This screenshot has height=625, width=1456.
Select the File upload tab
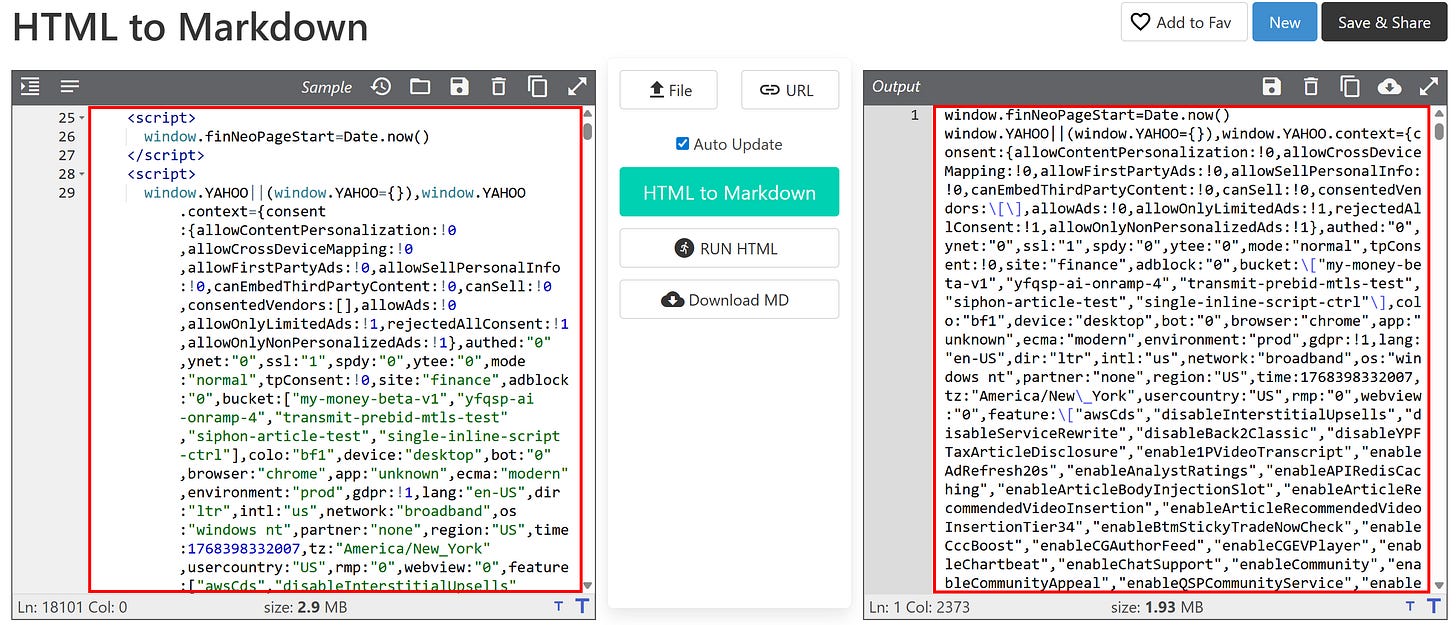668,90
